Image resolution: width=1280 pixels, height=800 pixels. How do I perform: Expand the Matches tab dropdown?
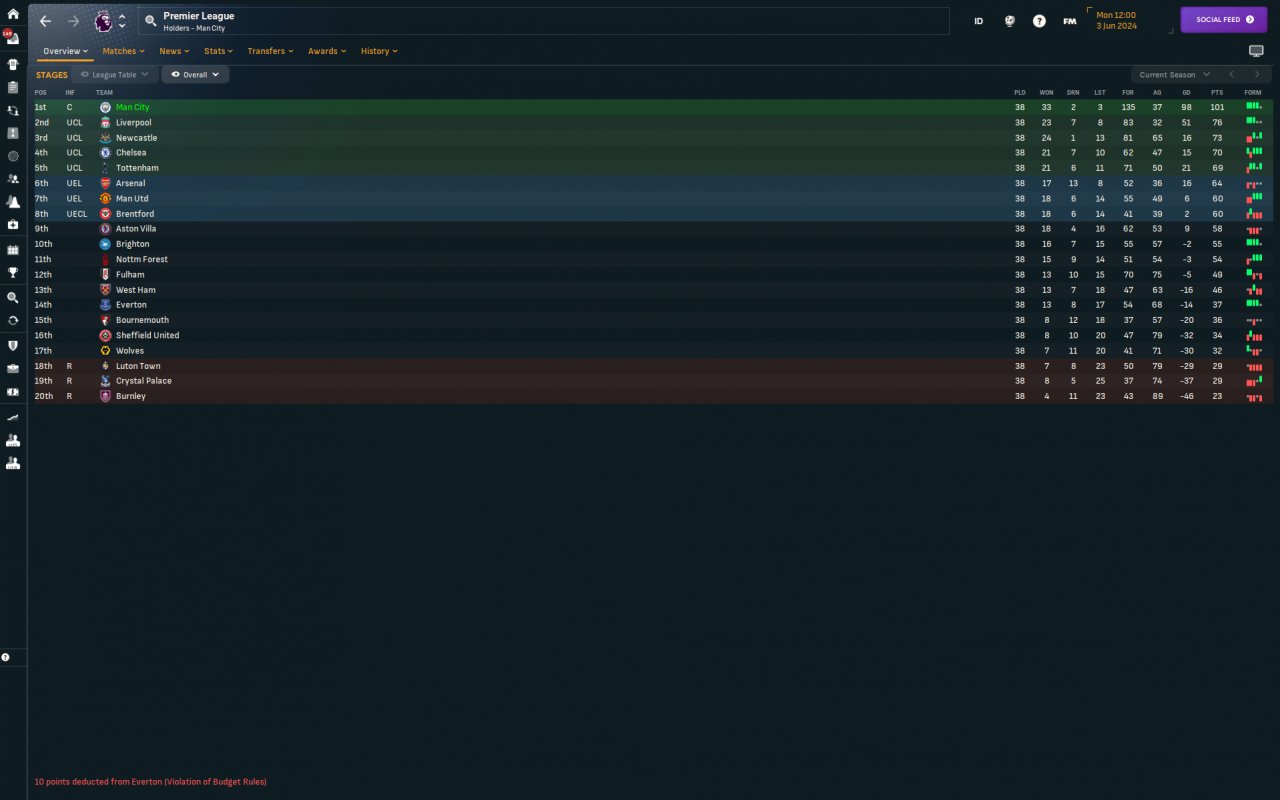124,51
